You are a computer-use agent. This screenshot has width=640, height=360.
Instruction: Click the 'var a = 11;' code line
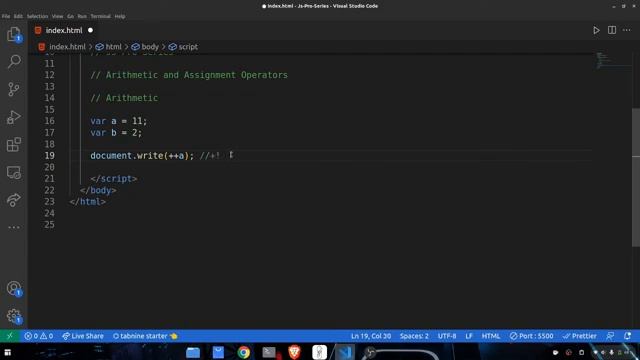click(x=118, y=121)
